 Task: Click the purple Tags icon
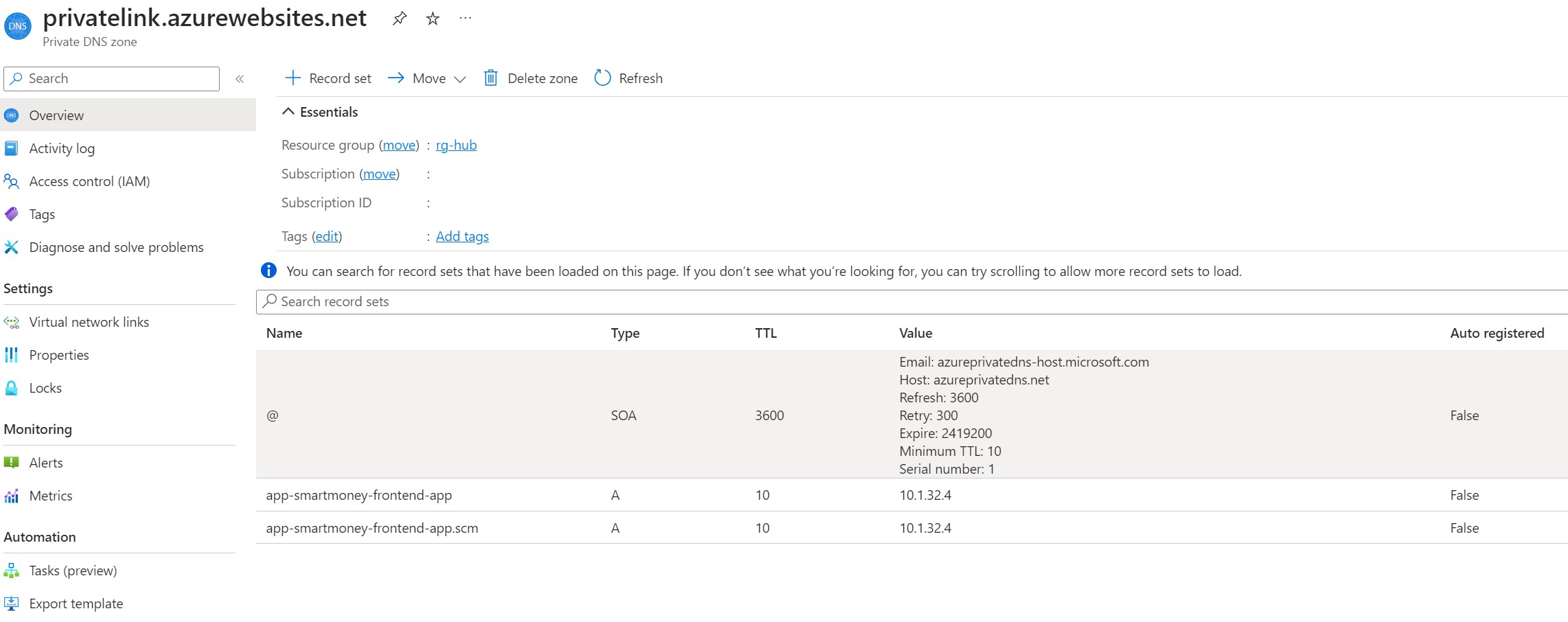[12, 214]
